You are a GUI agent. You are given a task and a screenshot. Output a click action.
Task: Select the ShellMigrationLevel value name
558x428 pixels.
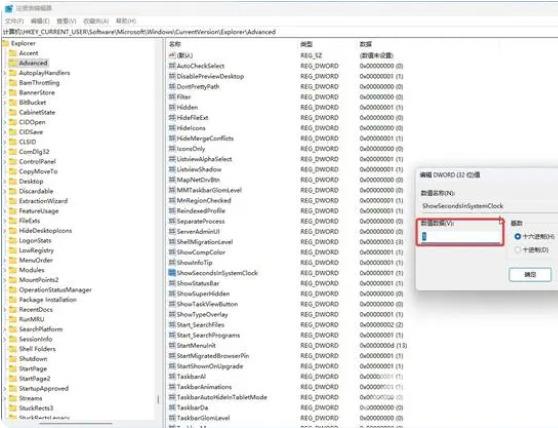tap(205, 242)
